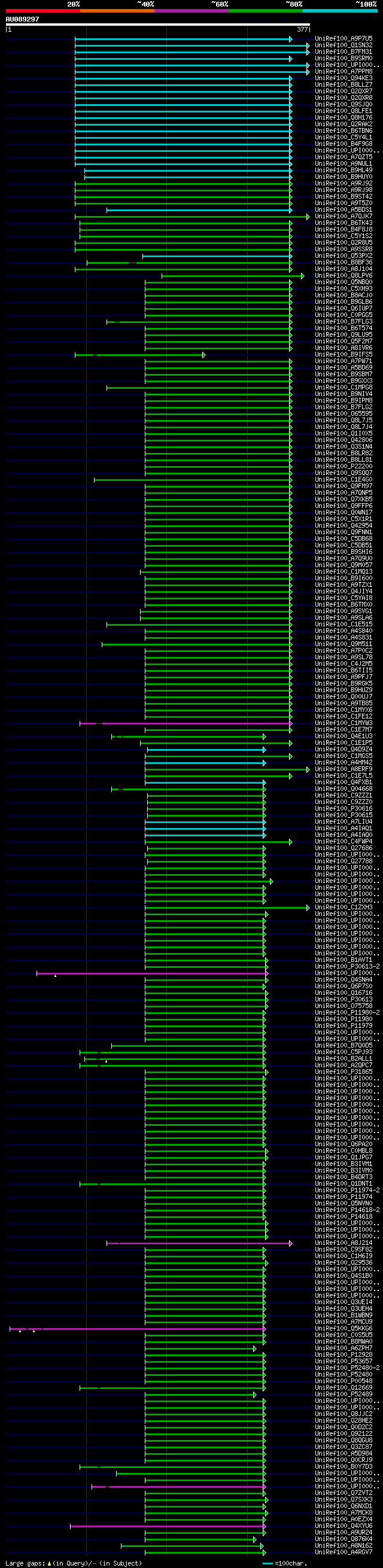
Task: Select the white AU089297 query bar
Action: tap(158, 25)
